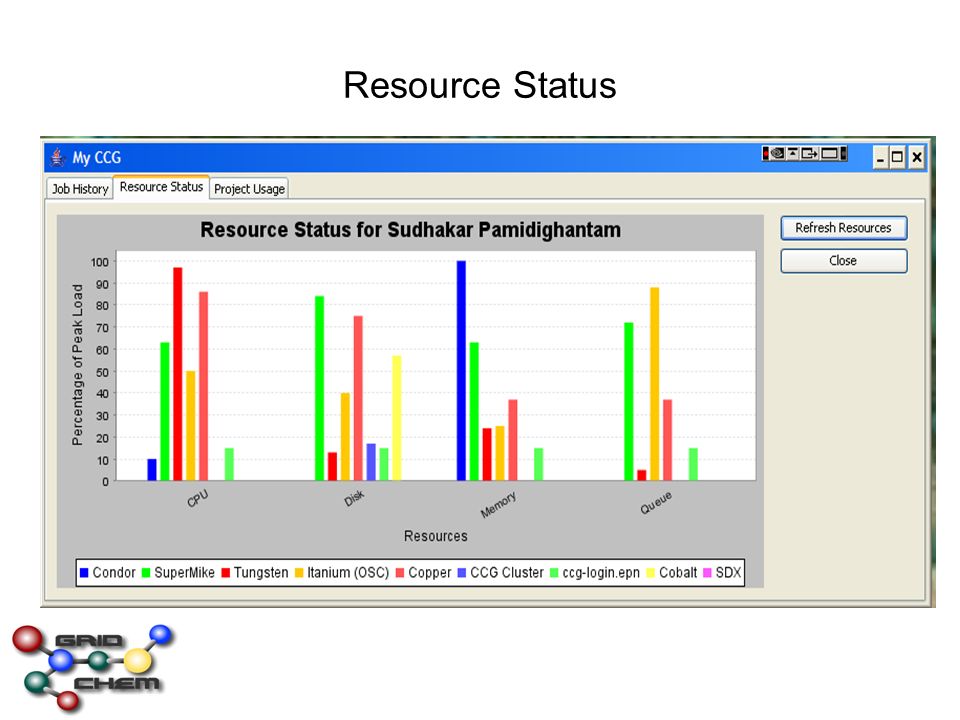Close My CCG window with the X button

917,158
